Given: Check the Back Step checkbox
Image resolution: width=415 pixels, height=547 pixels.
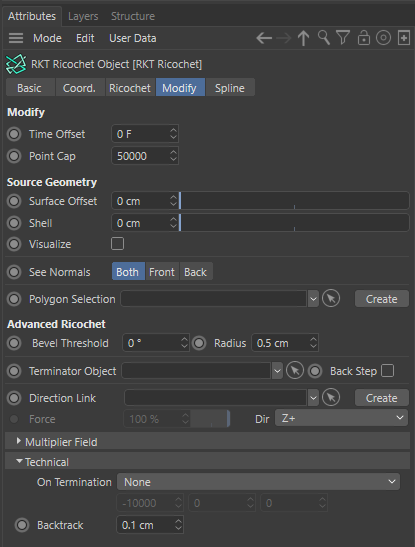Looking at the screenshot, I should [388, 371].
